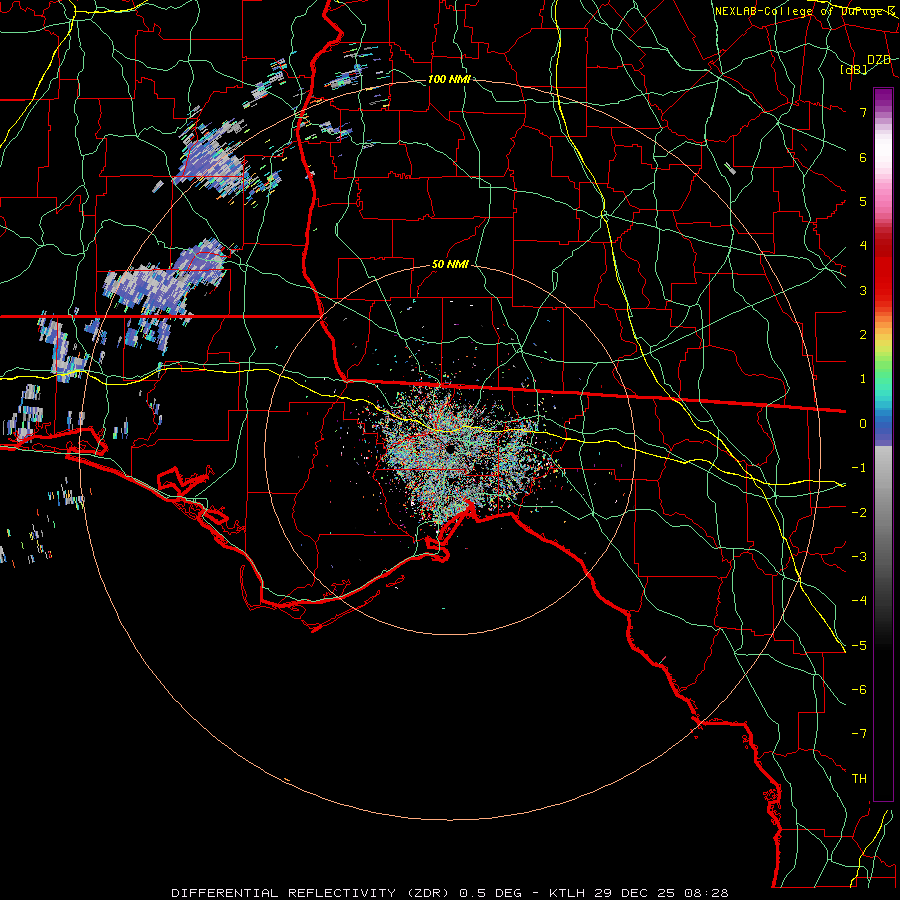Click the 1 value on color scale

click(x=863, y=379)
